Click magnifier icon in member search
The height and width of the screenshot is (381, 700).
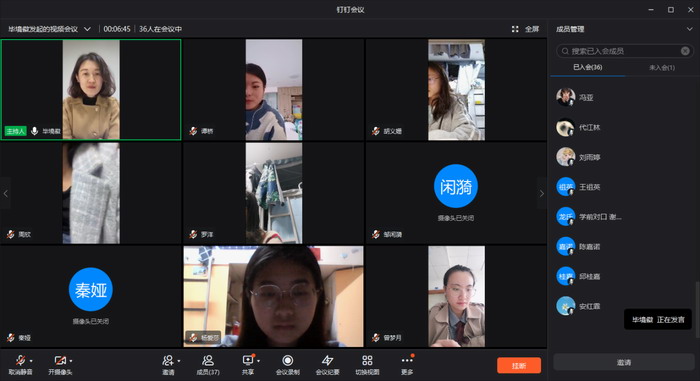coord(565,51)
